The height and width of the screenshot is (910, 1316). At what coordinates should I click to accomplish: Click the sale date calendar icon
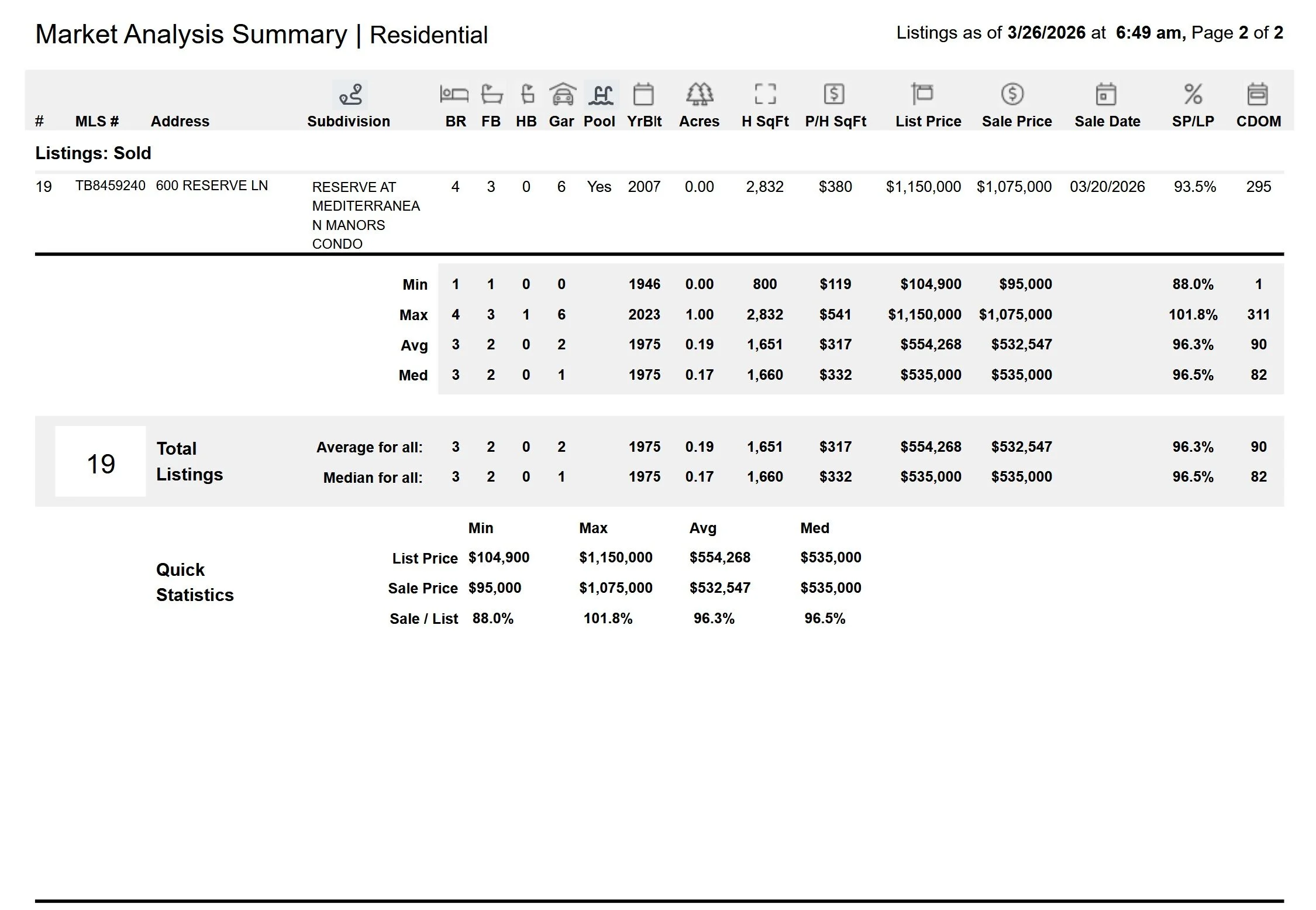(x=1105, y=94)
